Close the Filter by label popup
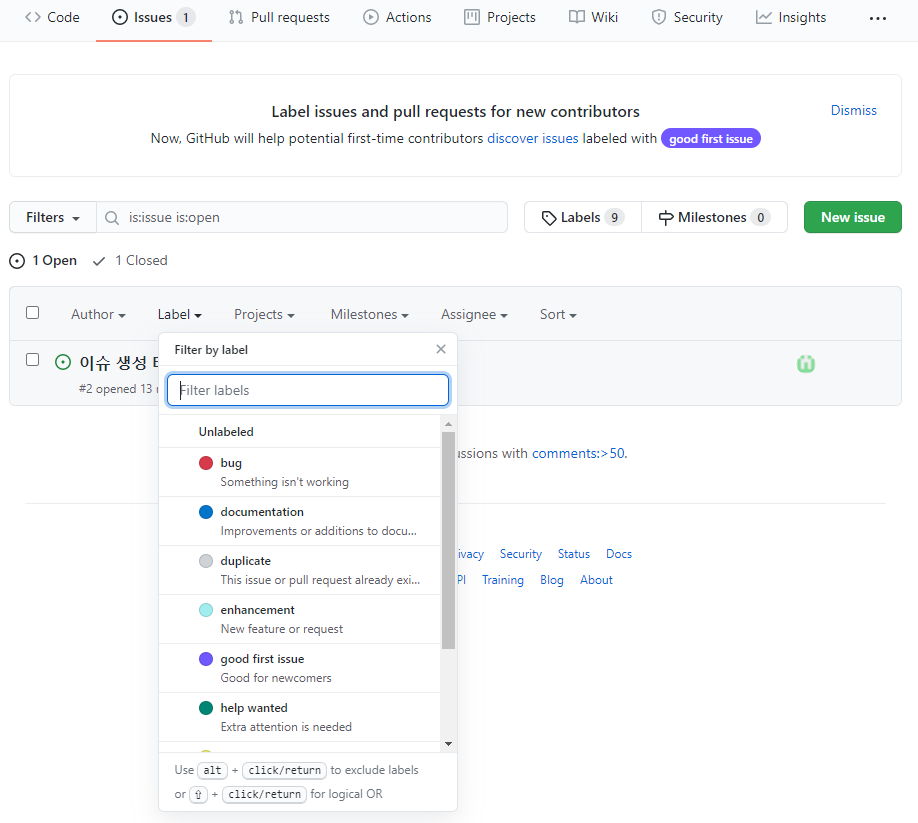This screenshot has height=823, width=918. 441,349
